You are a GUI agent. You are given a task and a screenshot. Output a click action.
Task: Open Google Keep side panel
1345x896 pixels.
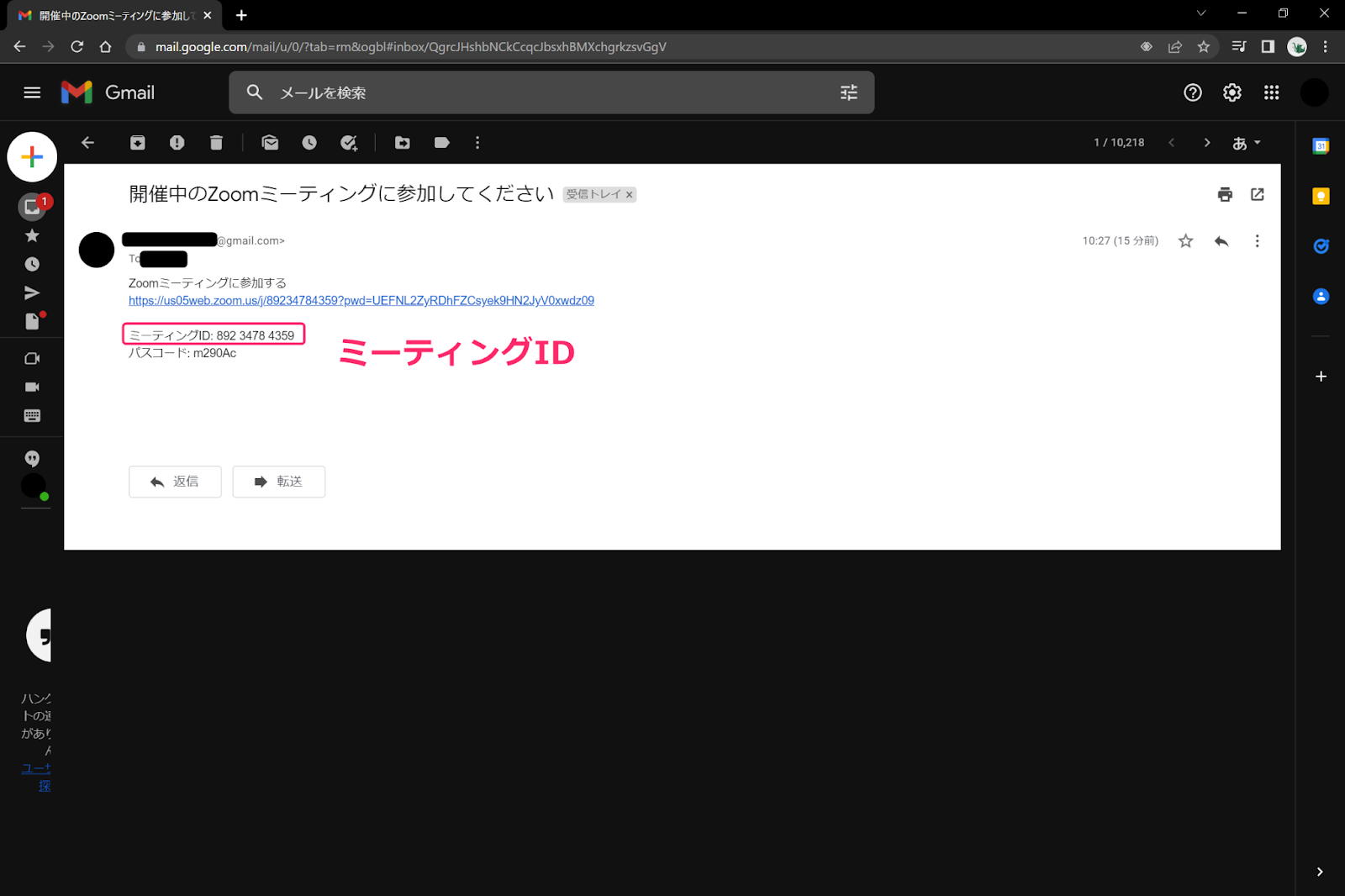coord(1321,196)
